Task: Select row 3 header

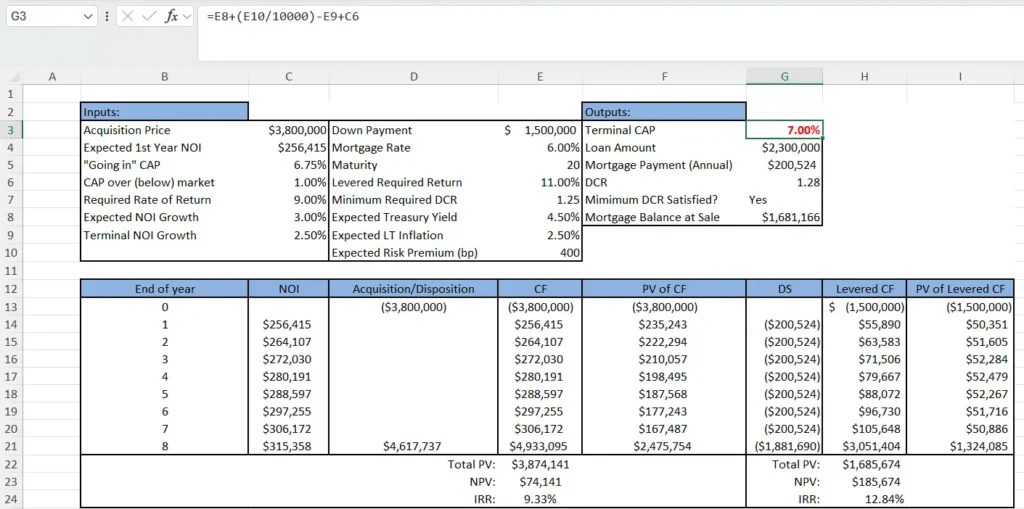Action: [11, 130]
